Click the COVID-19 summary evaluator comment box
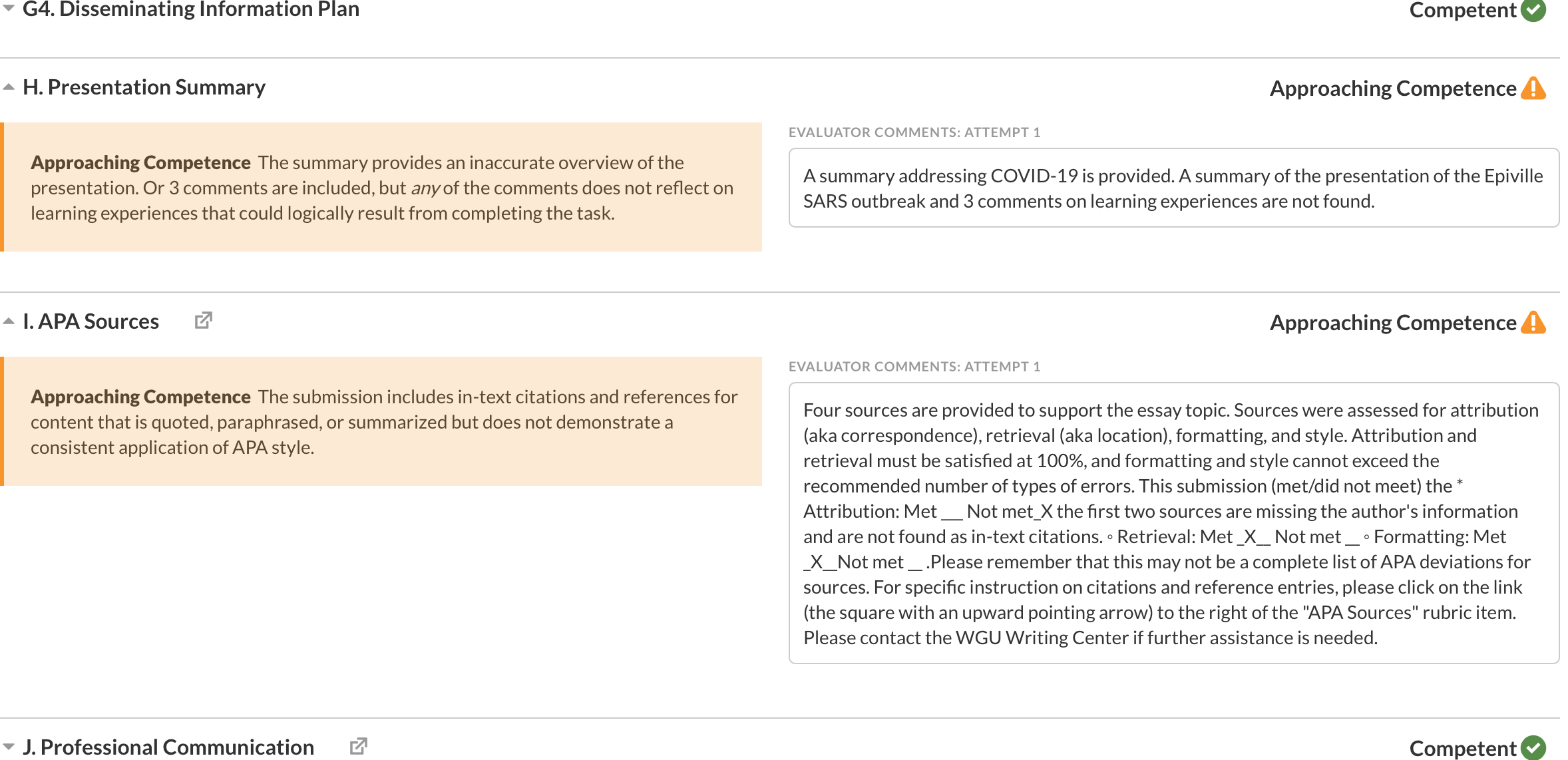 coord(1173,188)
